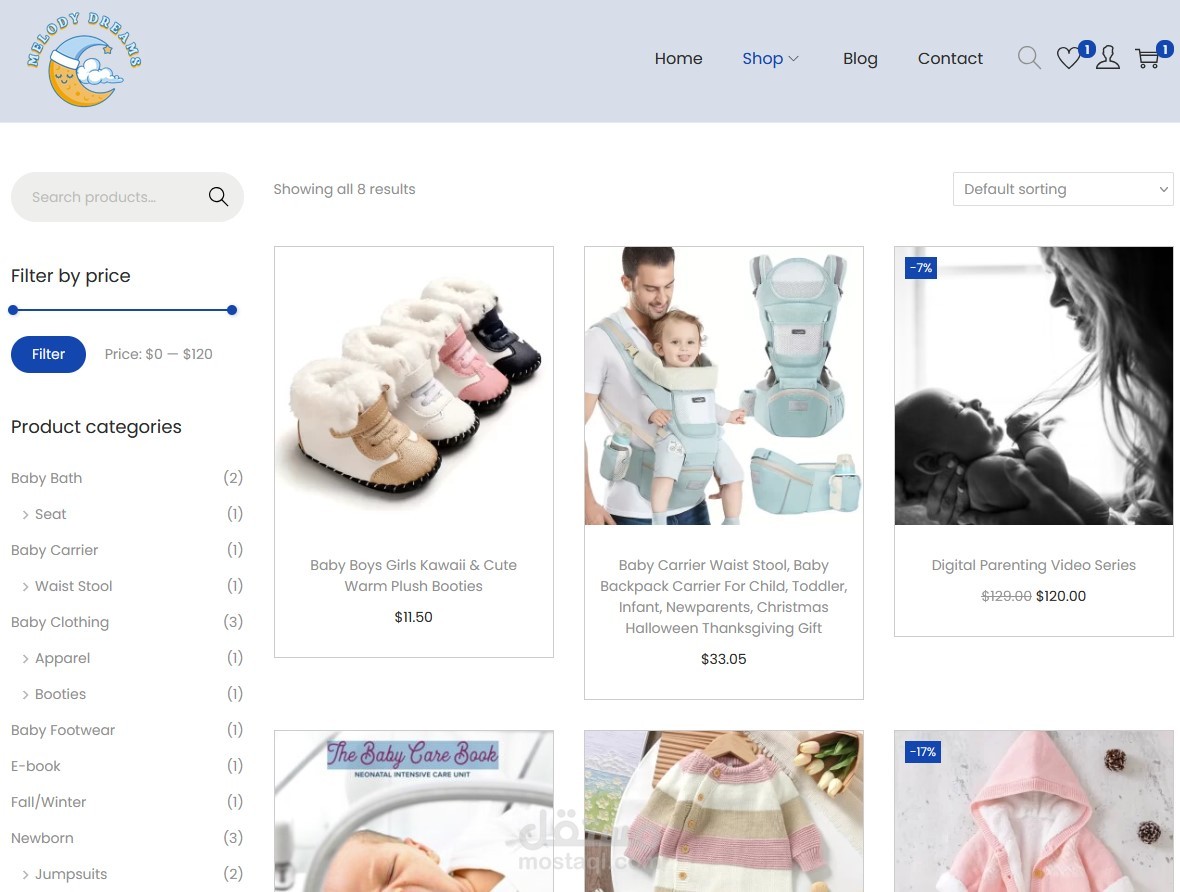Click the price range slider track

123,310
